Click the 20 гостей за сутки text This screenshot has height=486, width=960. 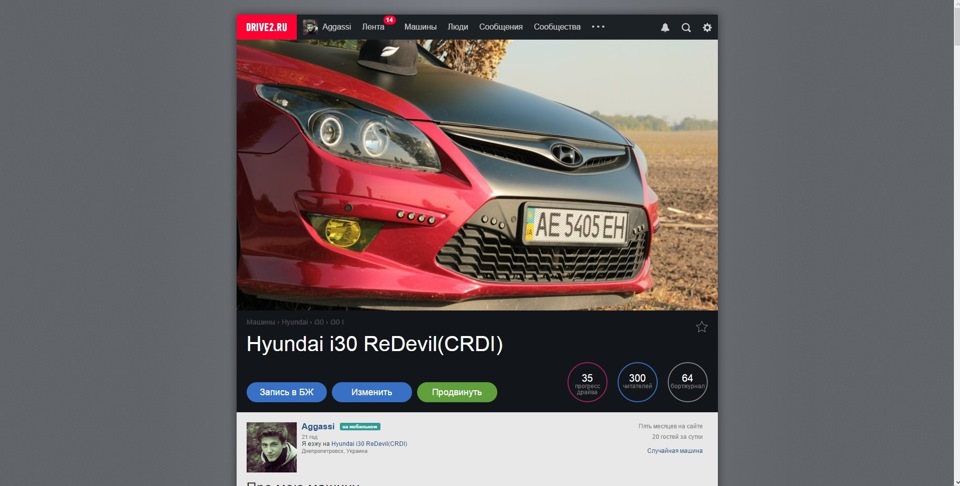pyautogui.click(x=677, y=437)
